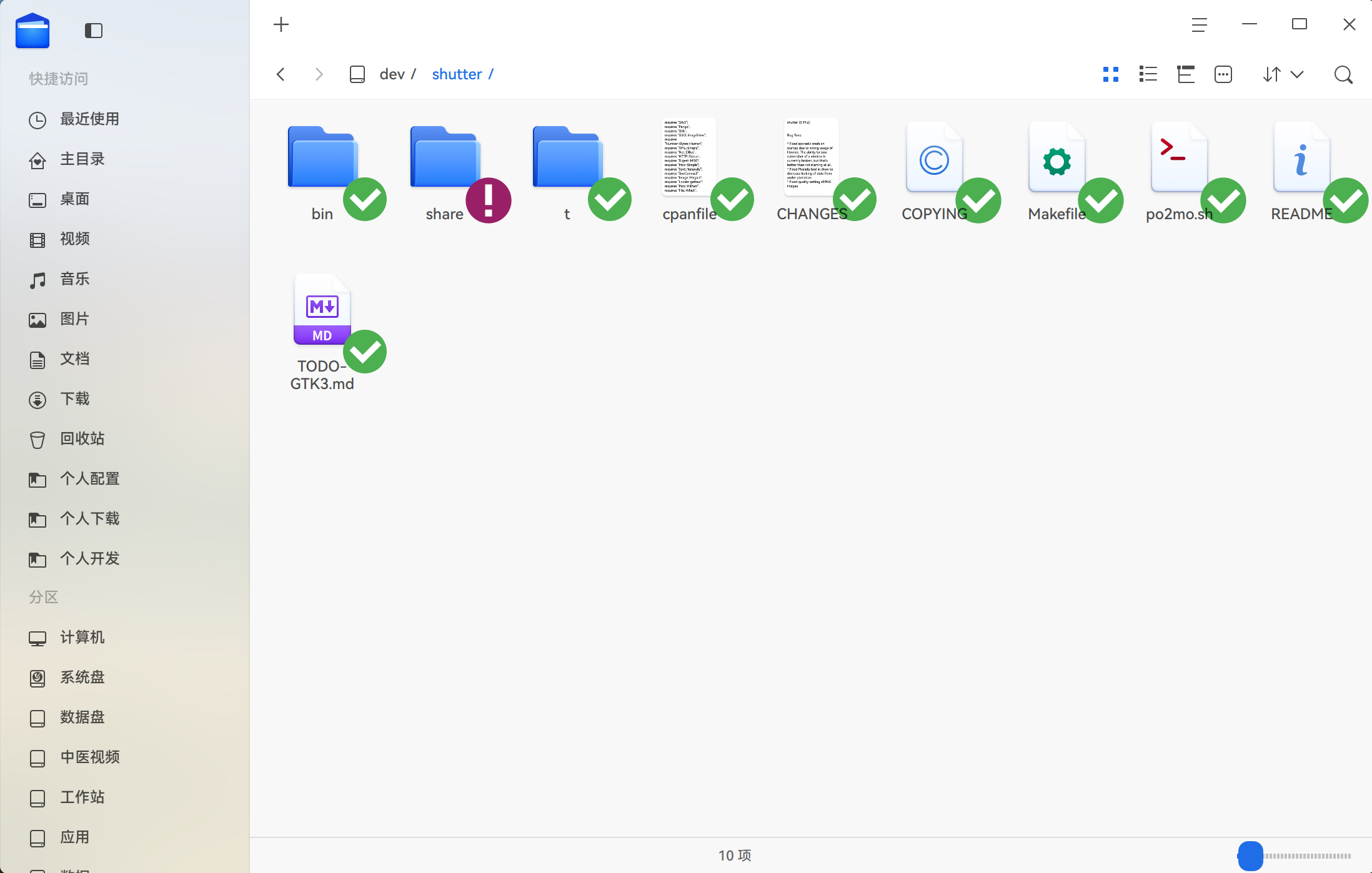Viewport: 1372px width, 873px height.
Task: Click the back navigation arrow
Action: 280,74
